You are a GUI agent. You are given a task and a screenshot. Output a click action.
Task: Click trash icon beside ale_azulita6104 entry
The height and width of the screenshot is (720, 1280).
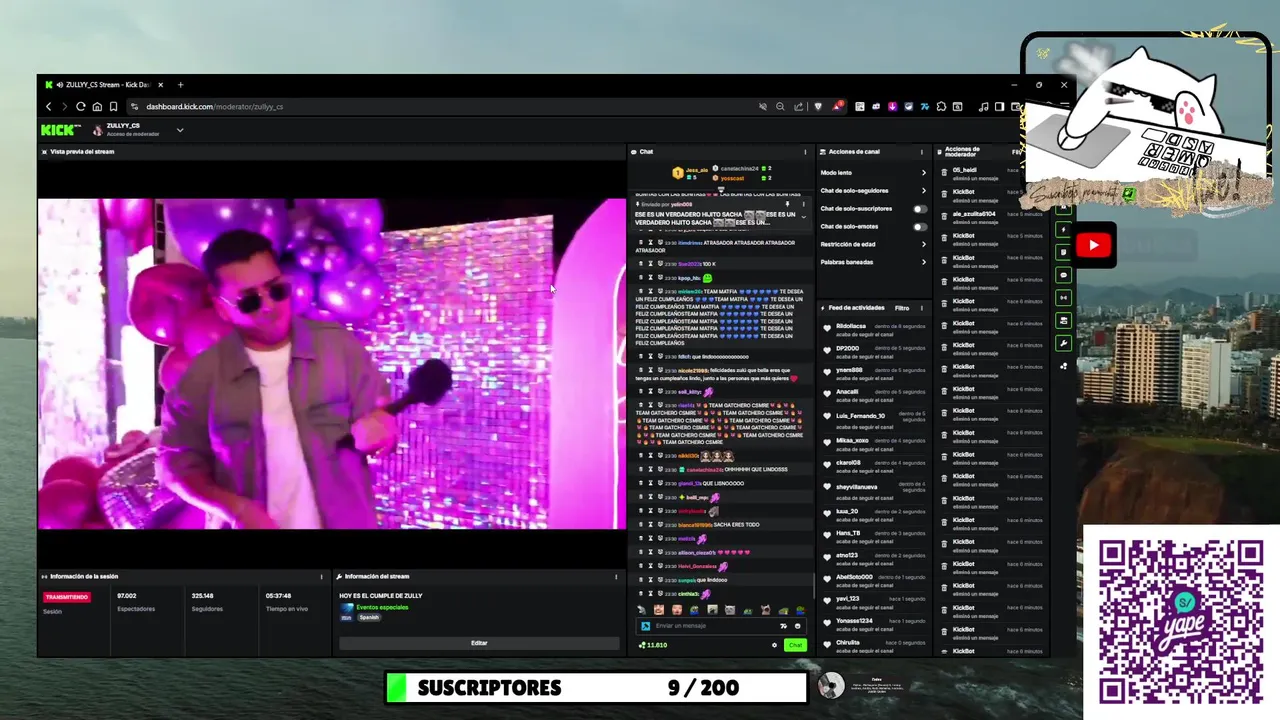[944, 217]
